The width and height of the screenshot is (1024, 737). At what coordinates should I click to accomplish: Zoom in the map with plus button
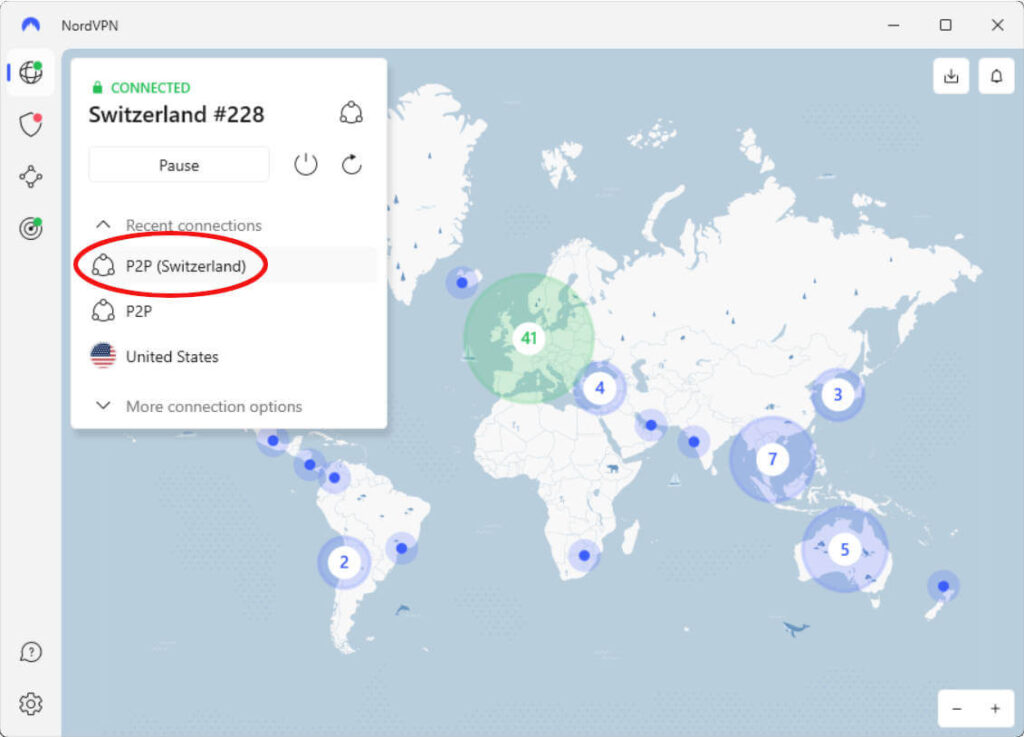(x=995, y=708)
